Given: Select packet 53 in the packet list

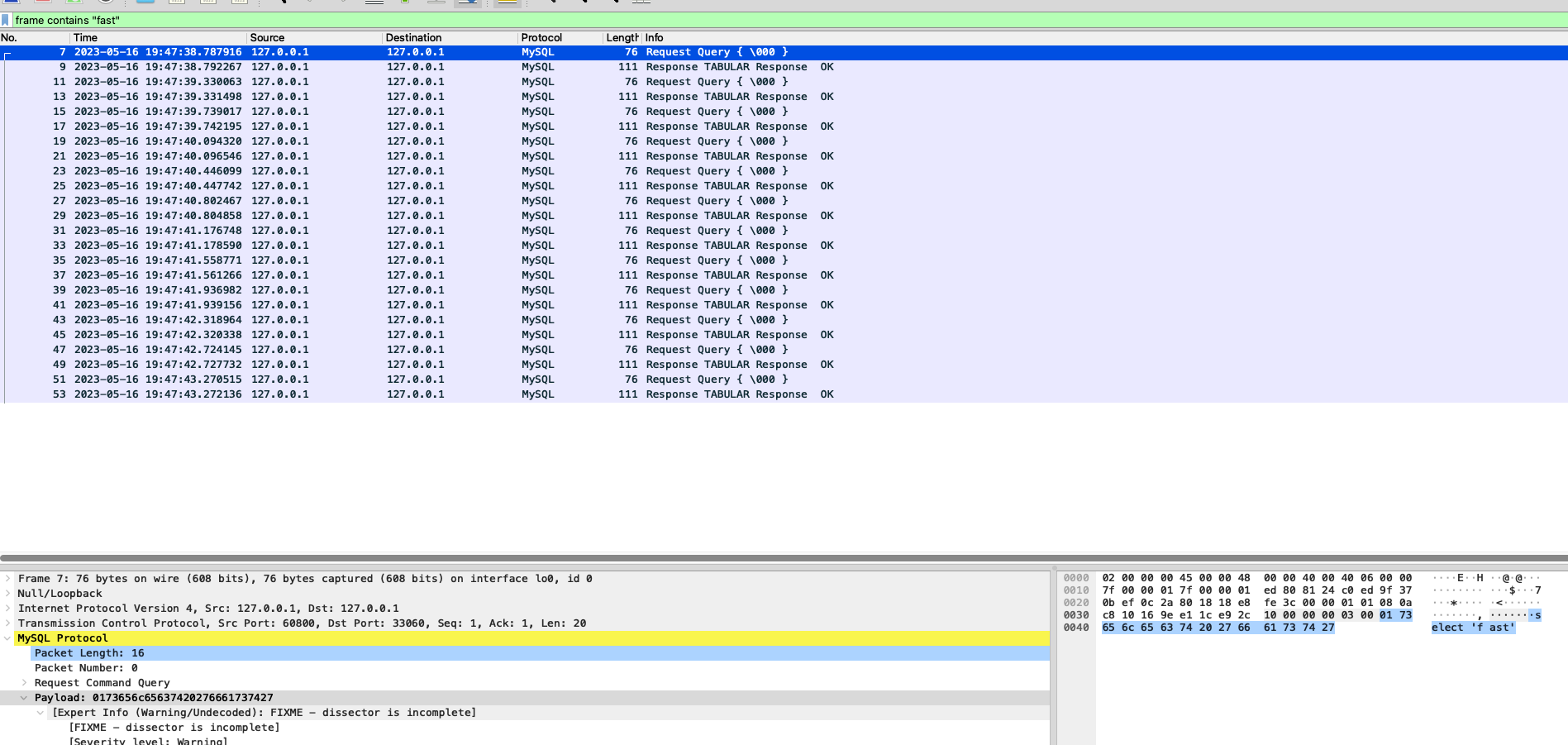Looking at the screenshot, I should coord(784,394).
